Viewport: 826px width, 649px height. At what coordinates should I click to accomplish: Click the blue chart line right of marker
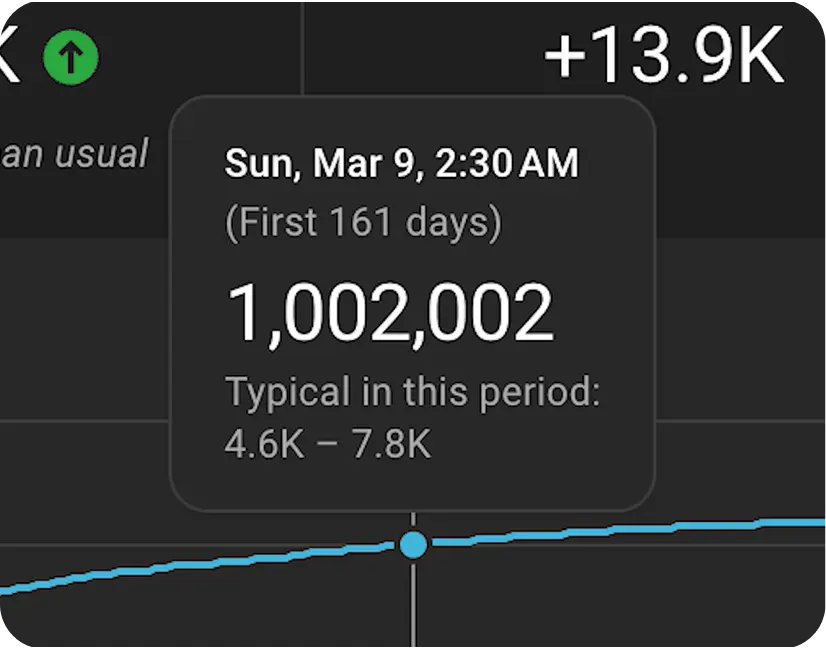627,529
